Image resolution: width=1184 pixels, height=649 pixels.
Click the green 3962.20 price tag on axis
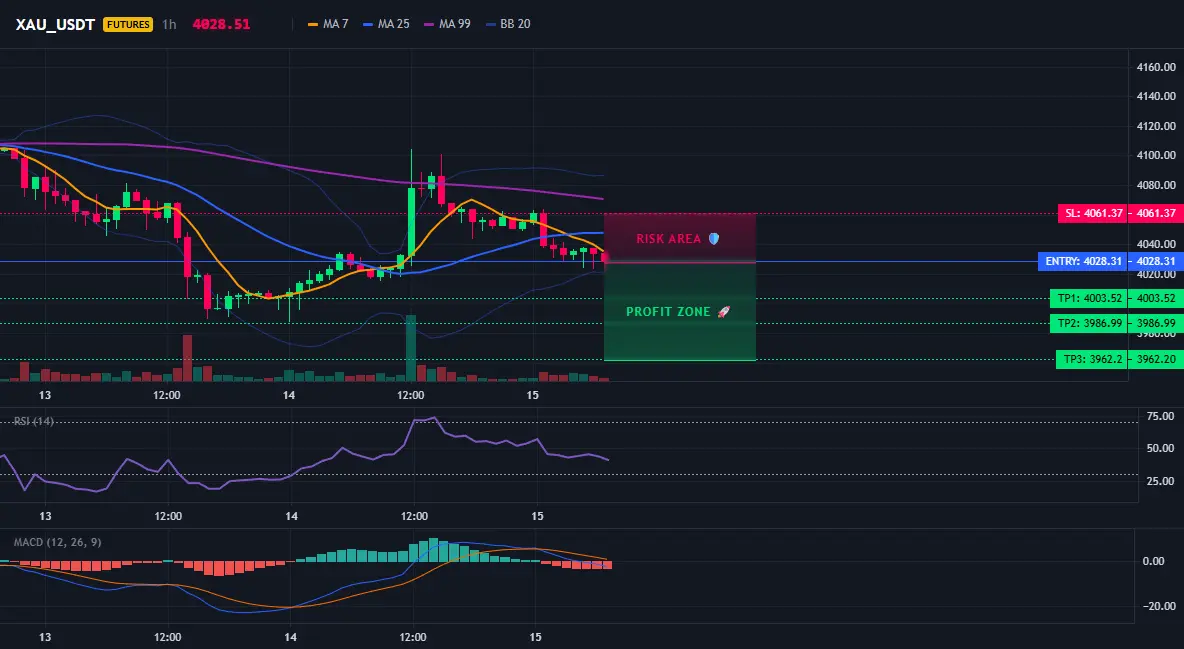coord(1156,360)
